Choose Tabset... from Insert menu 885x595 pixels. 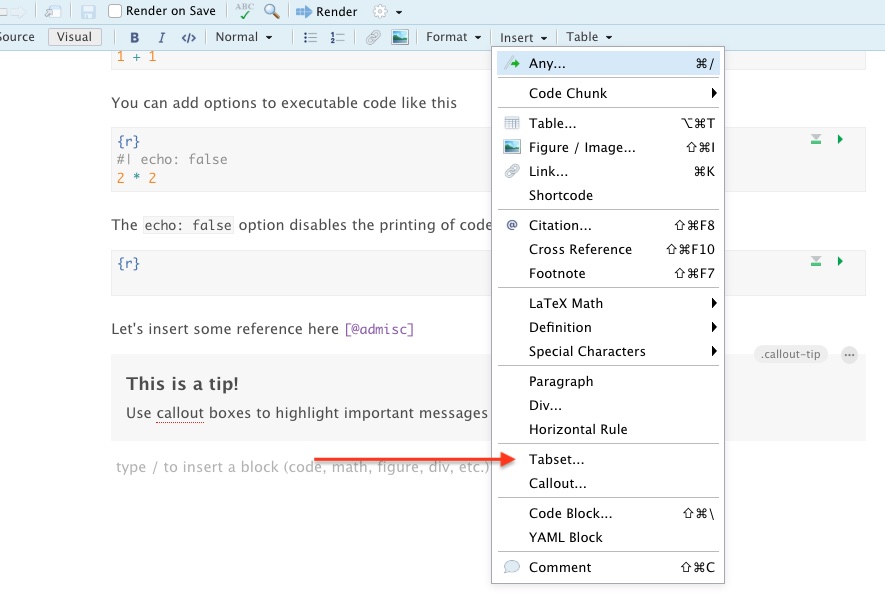(x=608, y=460)
